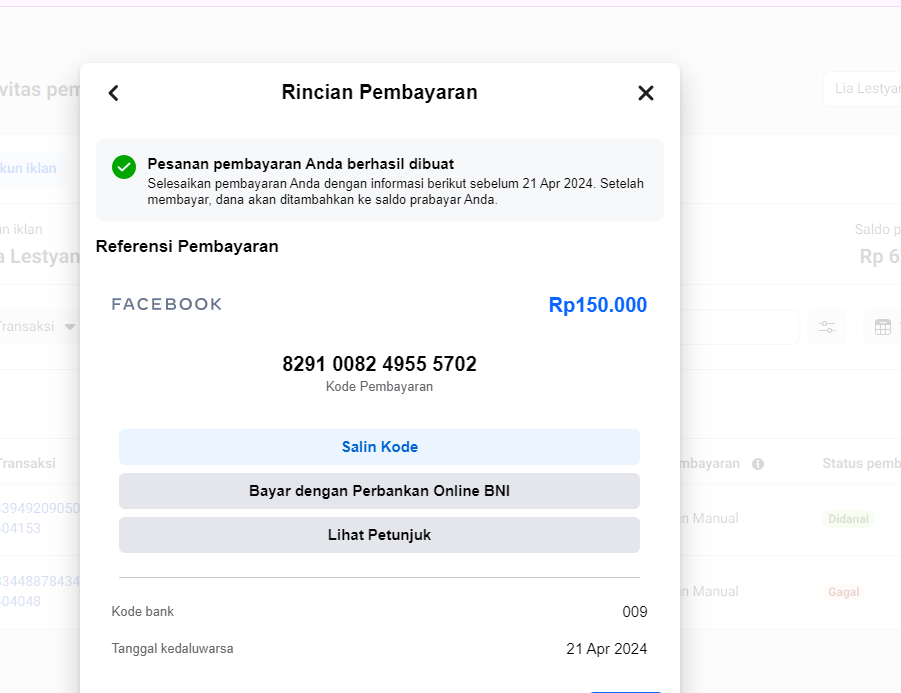901x693 pixels.
Task: Select the payment code 8291 0082 4955 5702
Action: 379,364
